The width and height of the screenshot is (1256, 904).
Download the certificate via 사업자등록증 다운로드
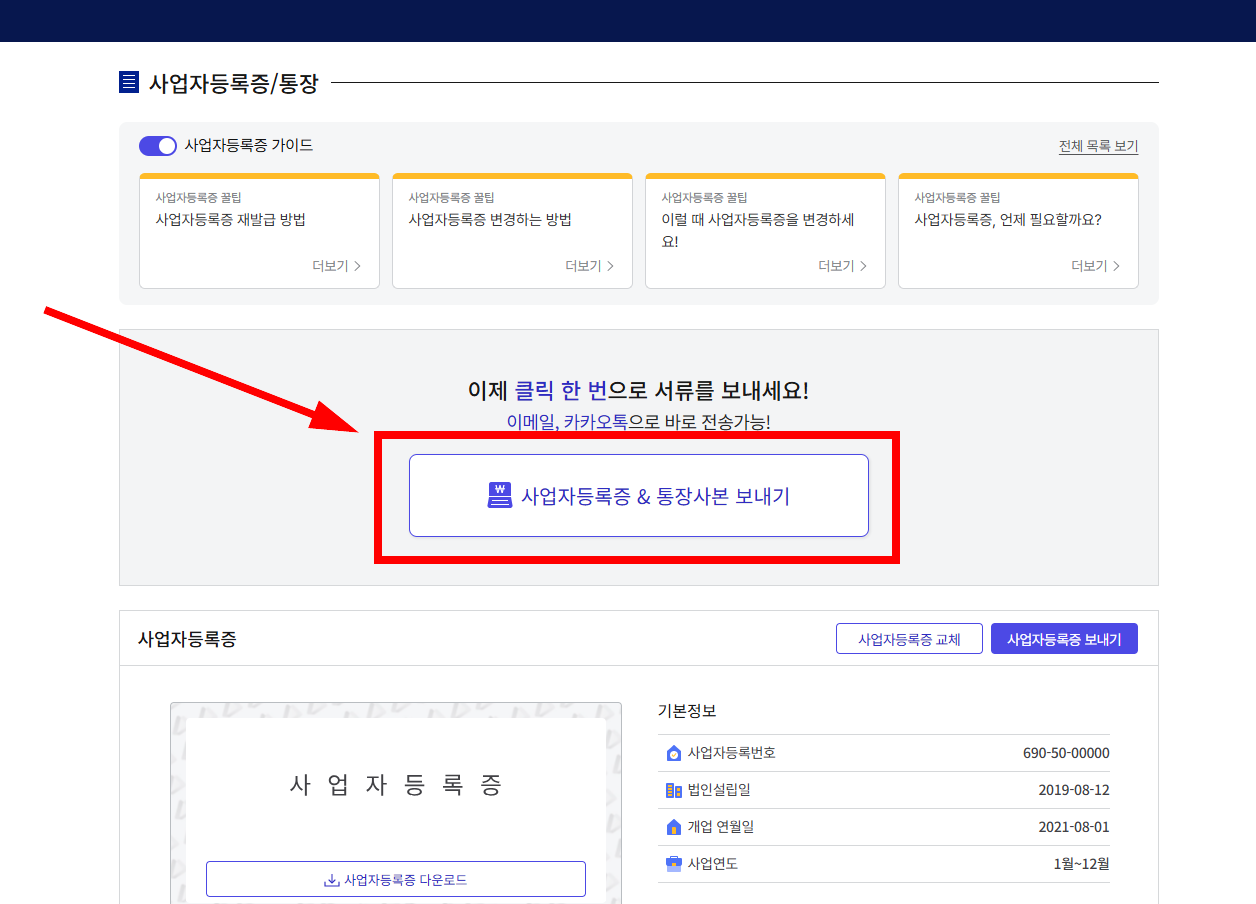(395, 878)
